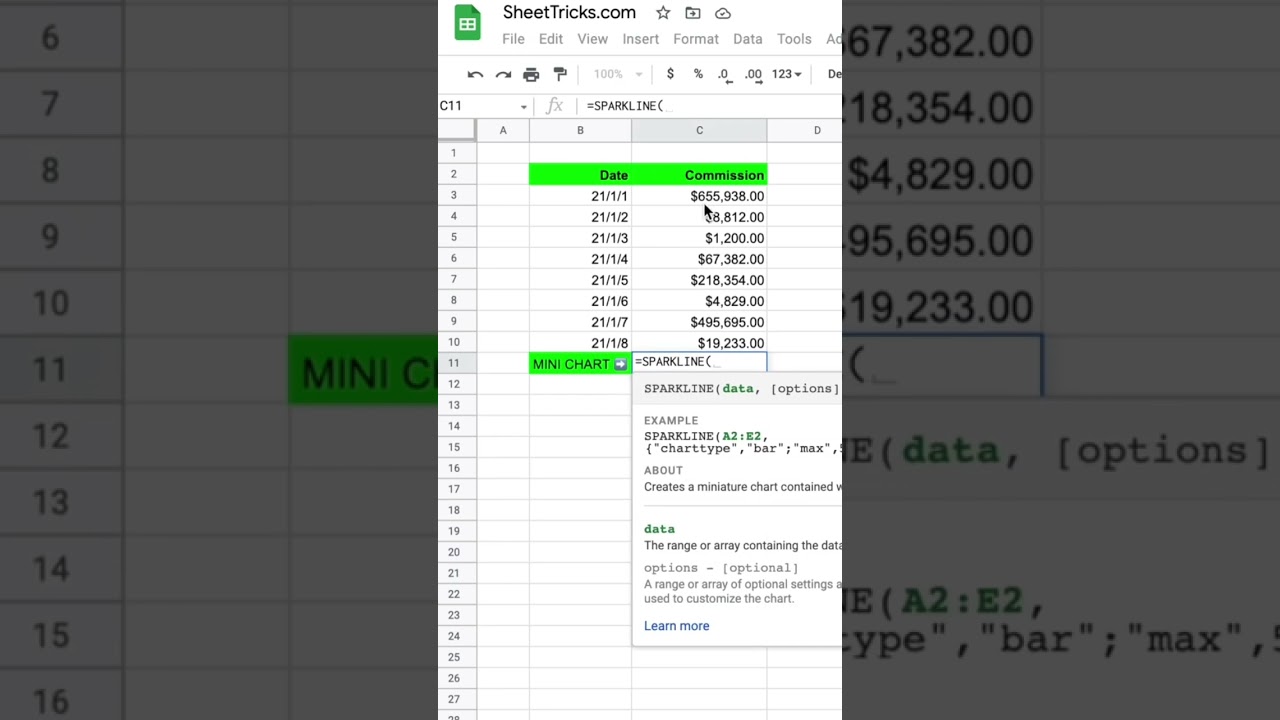This screenshot has height=720, width=1280.
Task: Click the Redo arrow icon
Action: coord(503,74)
